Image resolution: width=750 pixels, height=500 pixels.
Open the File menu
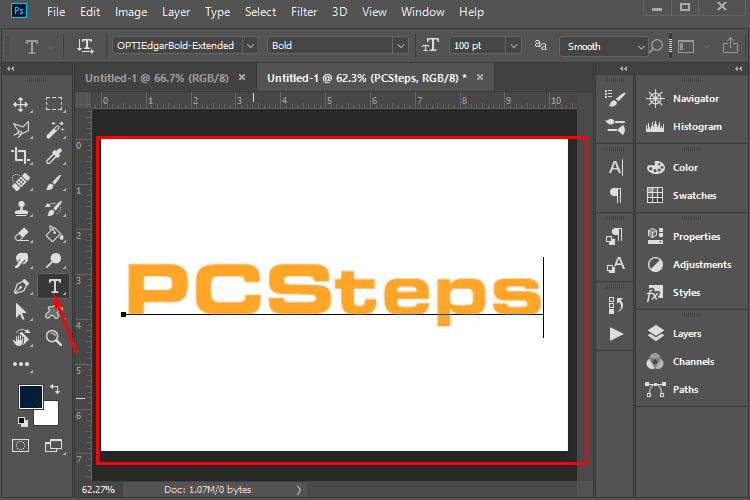point(56,12)
